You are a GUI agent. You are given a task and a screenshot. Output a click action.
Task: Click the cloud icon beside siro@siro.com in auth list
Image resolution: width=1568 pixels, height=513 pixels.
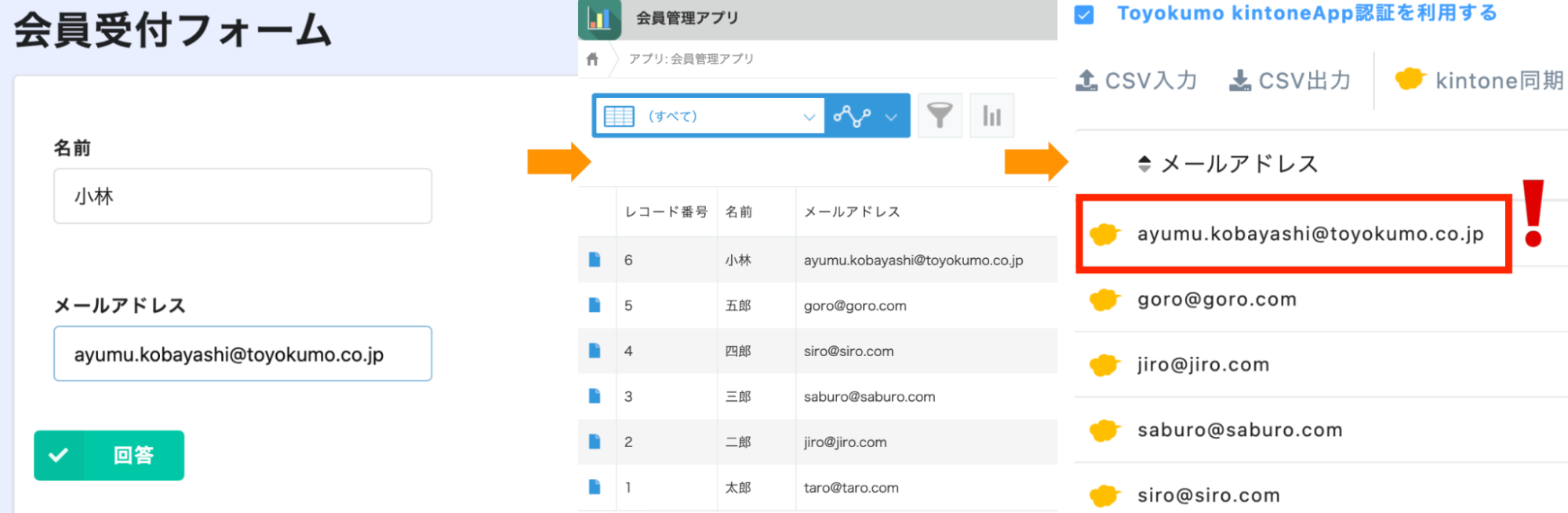(1105, 496)
